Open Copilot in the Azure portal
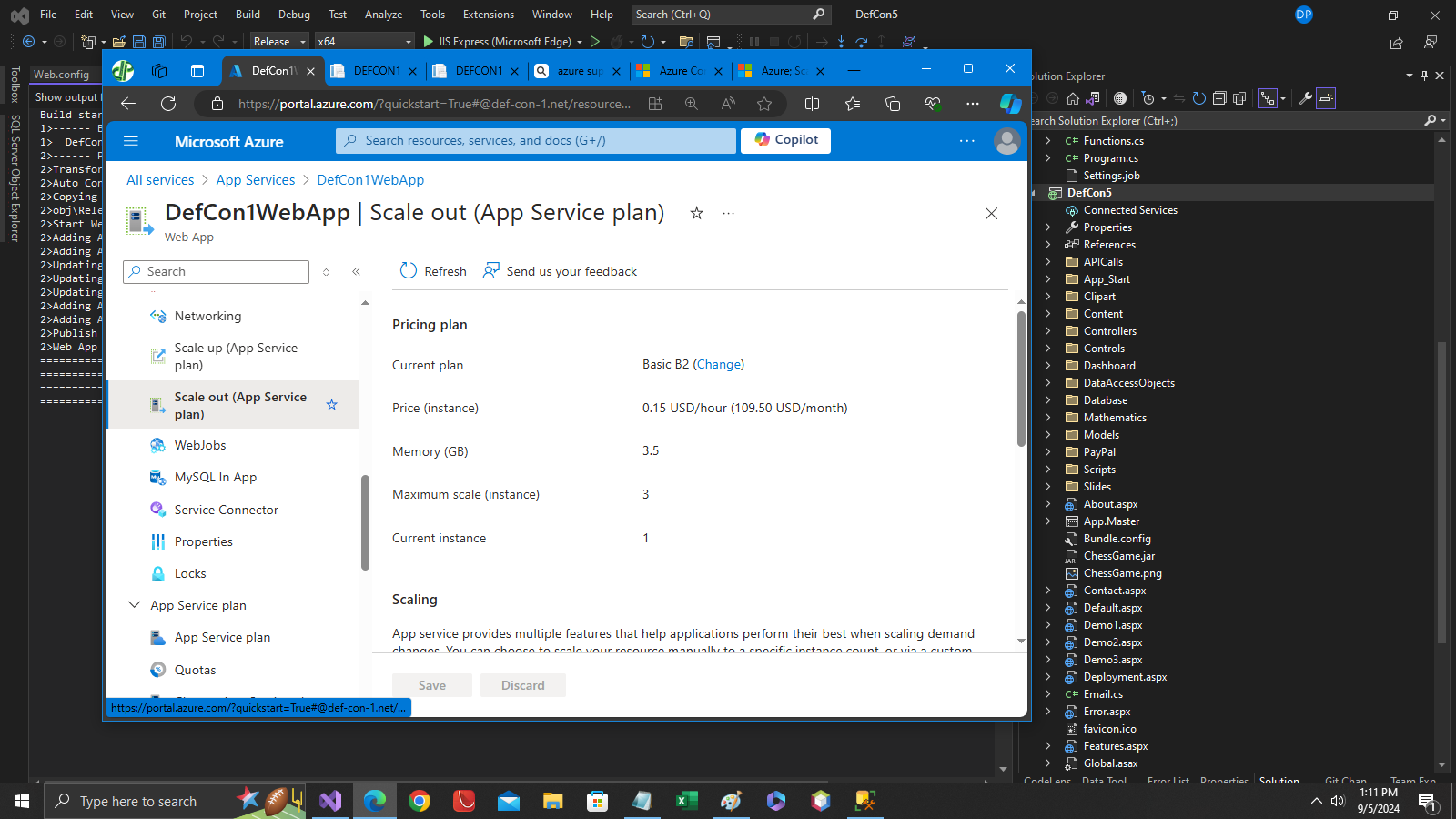1456x819 pixels. [x=784, y=140]
